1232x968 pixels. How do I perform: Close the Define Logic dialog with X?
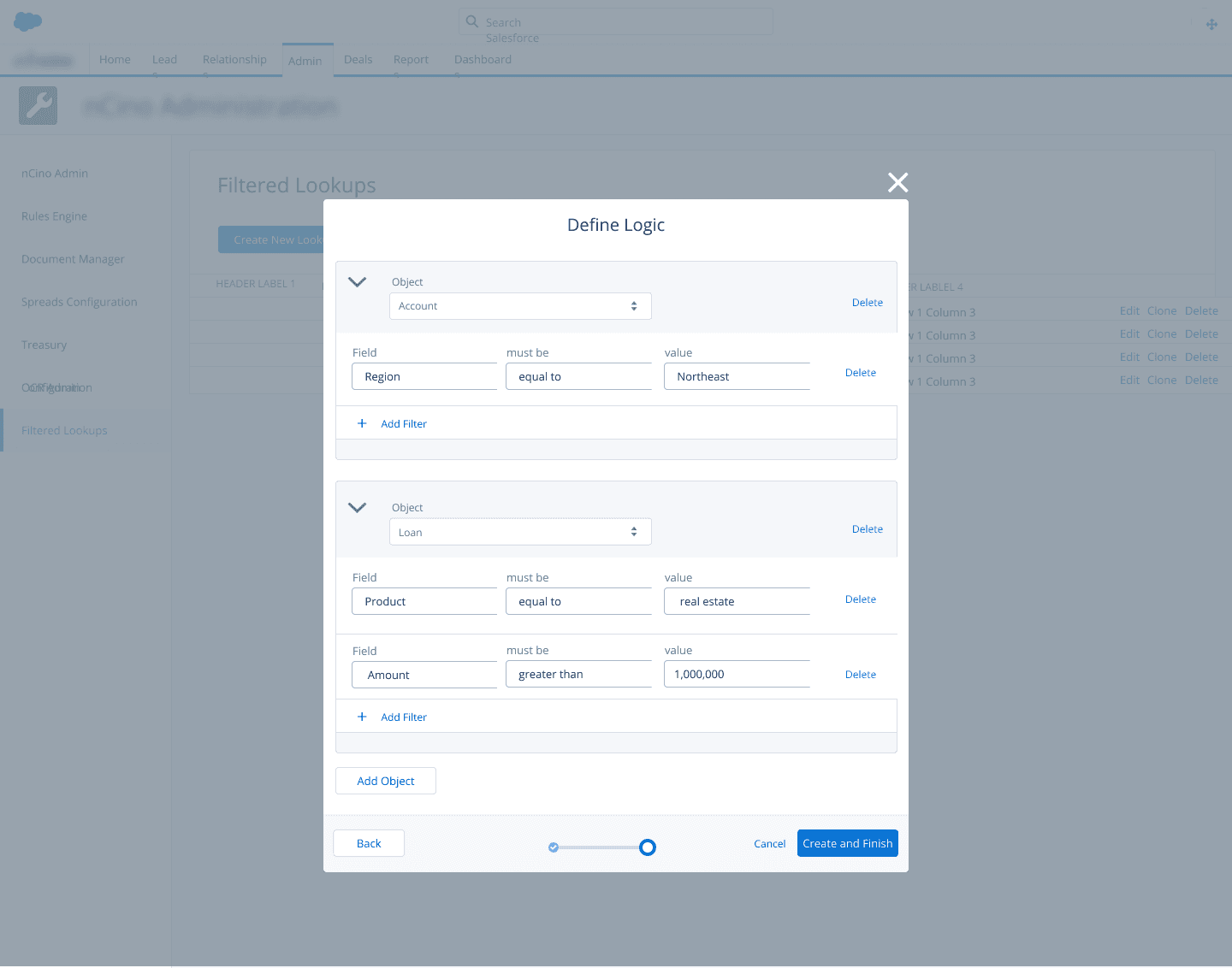tap(897, 182)
